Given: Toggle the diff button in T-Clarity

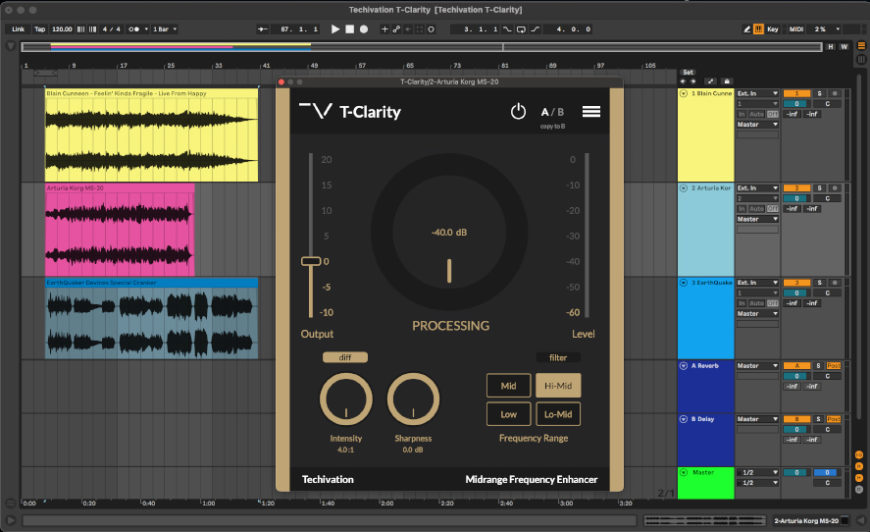Looking at the screenshot, I should tap(345, 357).
